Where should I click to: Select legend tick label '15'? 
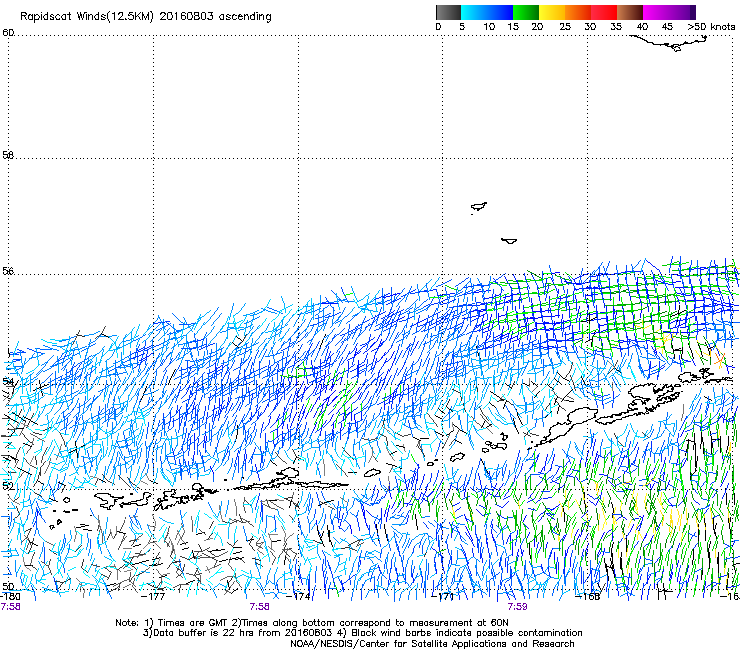(x=513, y=27)
